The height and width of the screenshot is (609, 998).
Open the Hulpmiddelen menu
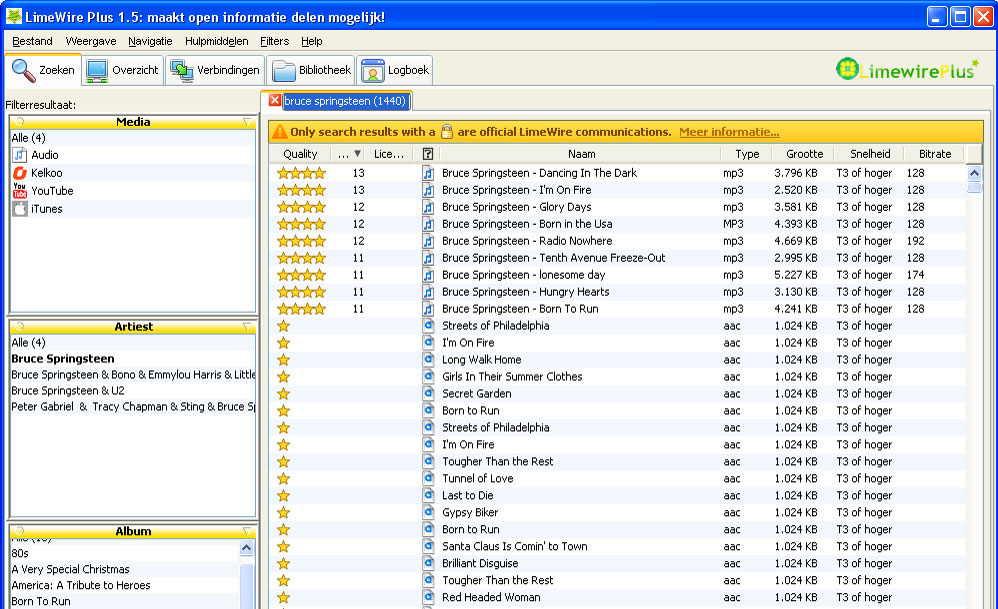pyautogui.click(x=216, y=41)
